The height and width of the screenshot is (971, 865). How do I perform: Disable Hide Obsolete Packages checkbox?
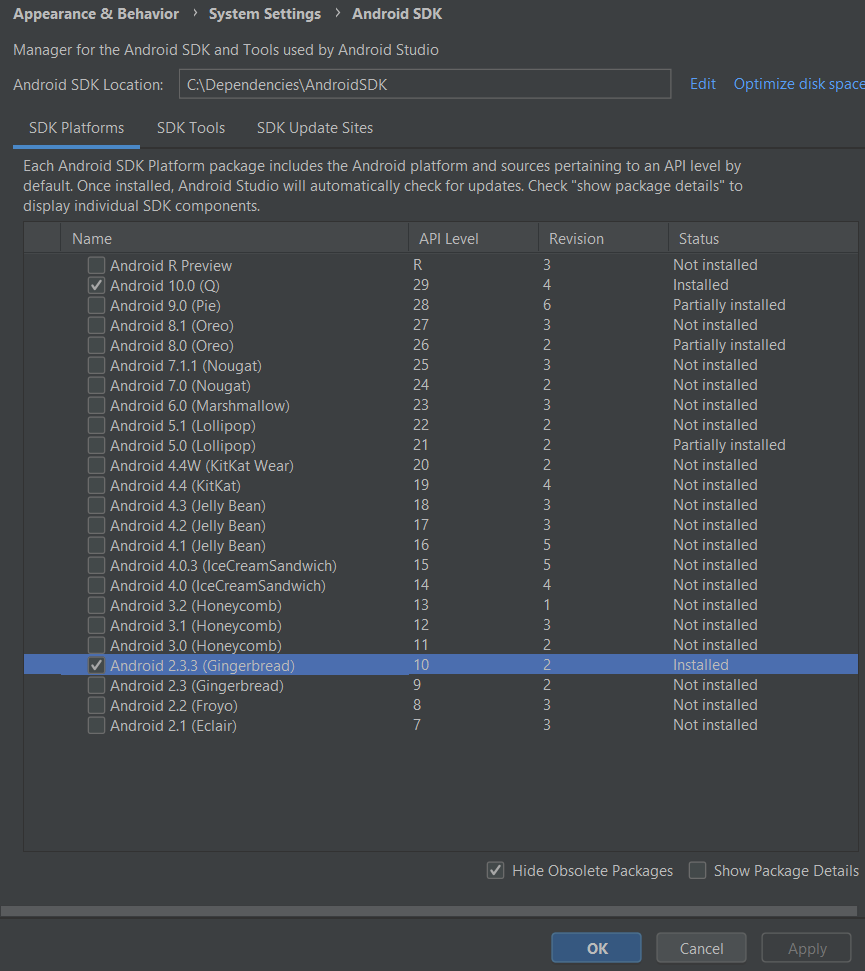pos(495,870)
